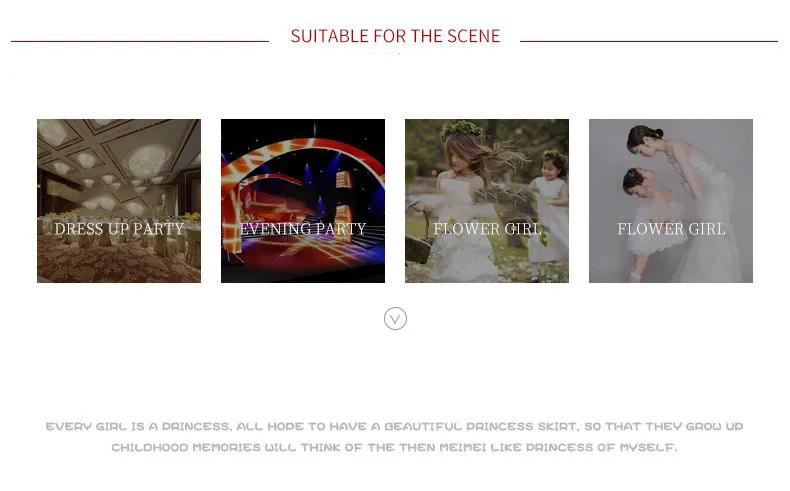Click the woman's hair bun in studio photo

(657, 133)
